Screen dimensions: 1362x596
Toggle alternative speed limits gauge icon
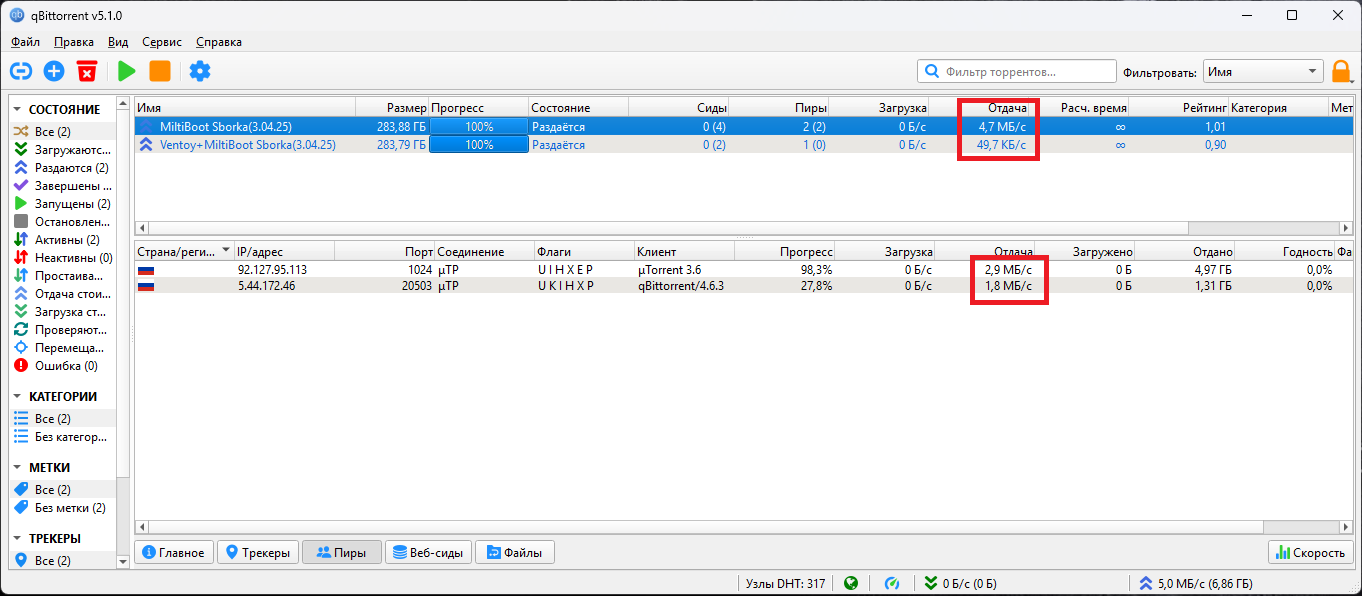(x=892, y=583)
